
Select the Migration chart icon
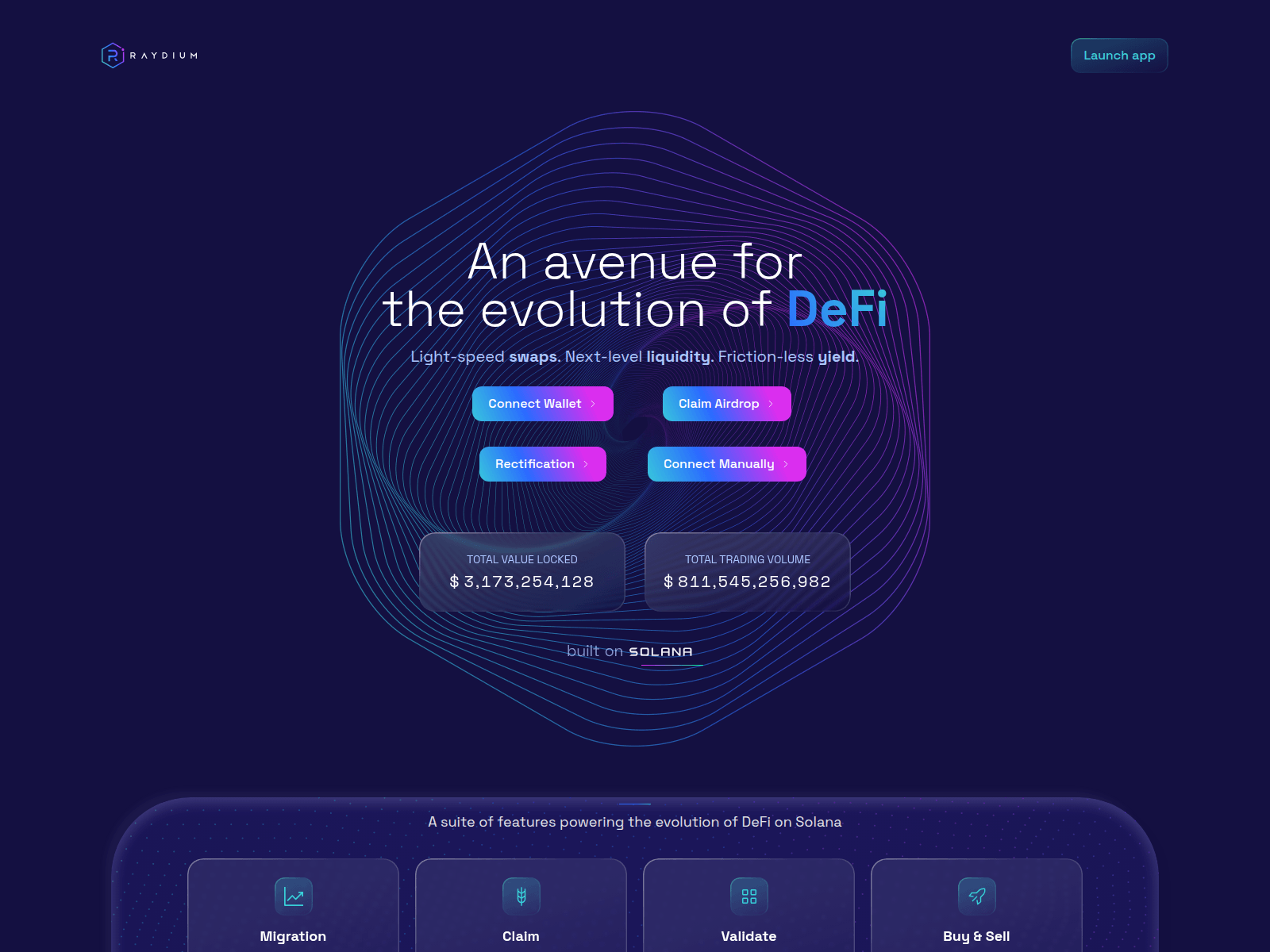pos(293,896)
